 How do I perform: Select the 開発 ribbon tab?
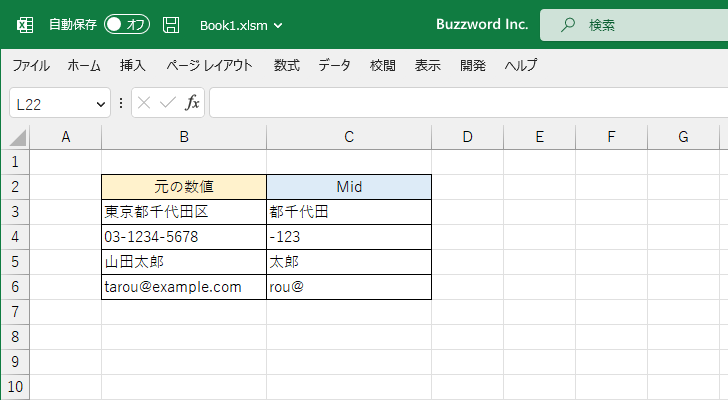(473, 66)
